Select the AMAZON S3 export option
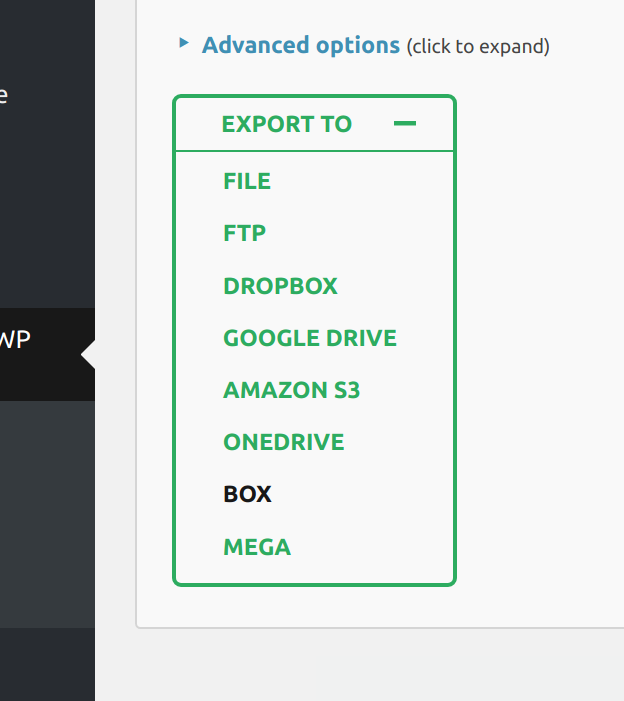The height and width of the screenshot is (701, 624). tap(291, 390)
